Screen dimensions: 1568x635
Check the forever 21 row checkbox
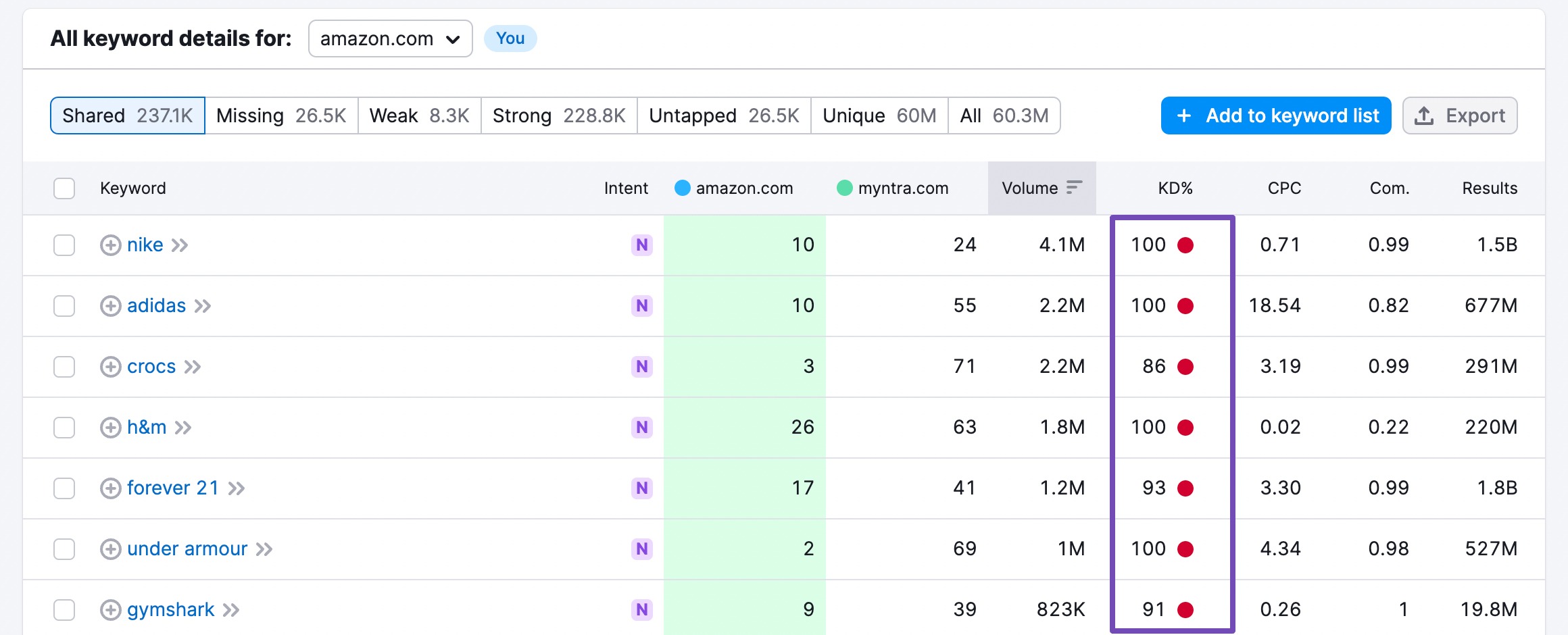(64, 488)
